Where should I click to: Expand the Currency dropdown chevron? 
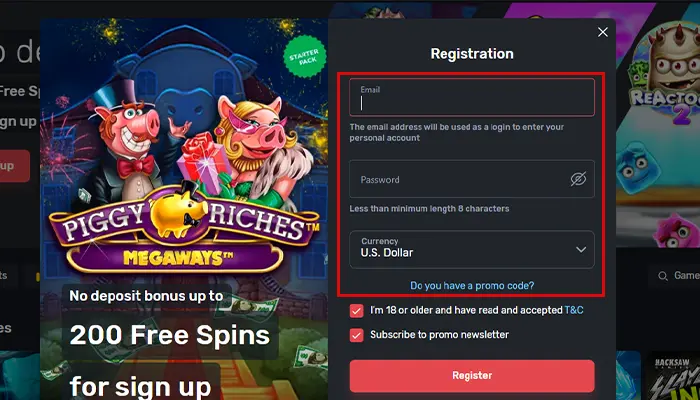(581, 250)
